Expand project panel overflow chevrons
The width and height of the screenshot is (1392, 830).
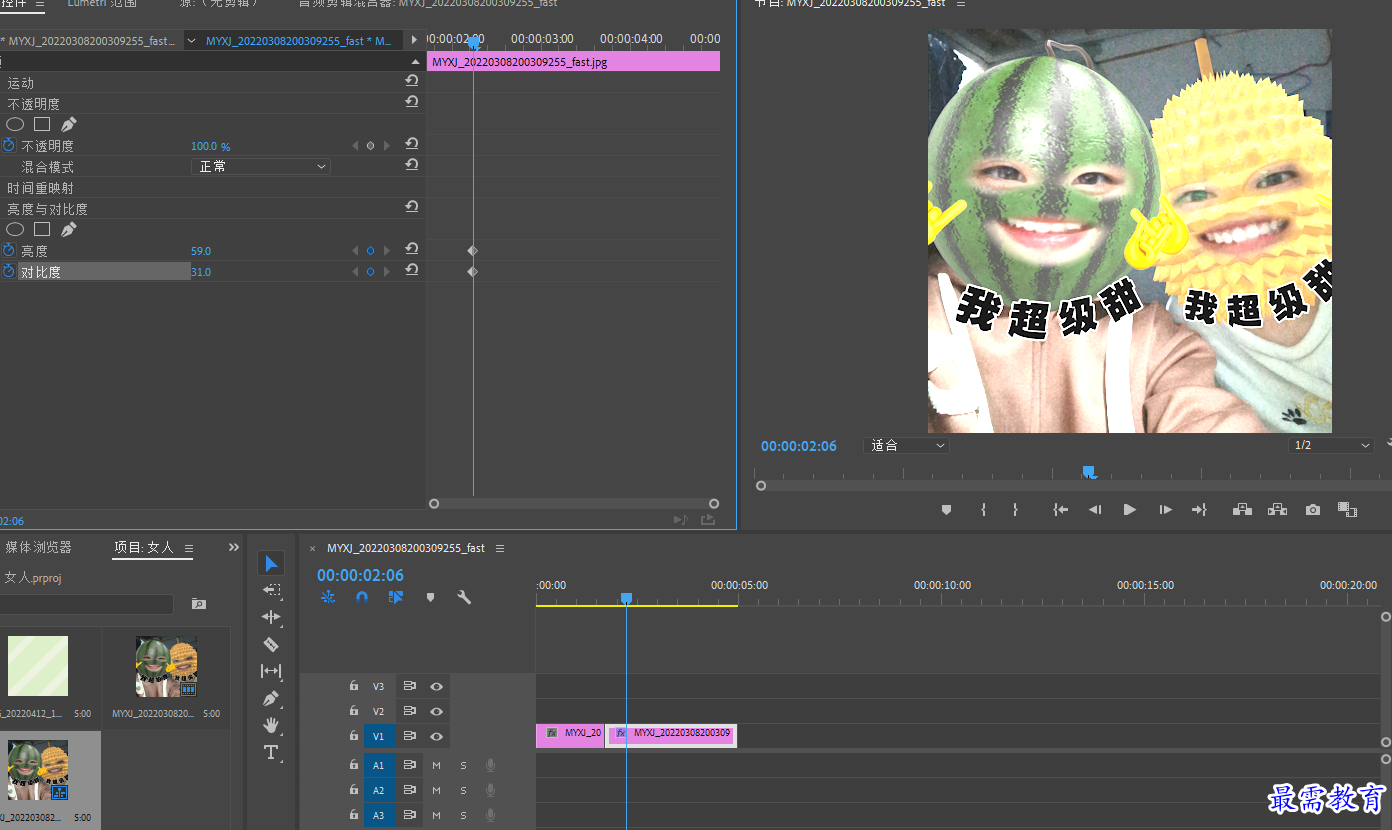point(234,547)
